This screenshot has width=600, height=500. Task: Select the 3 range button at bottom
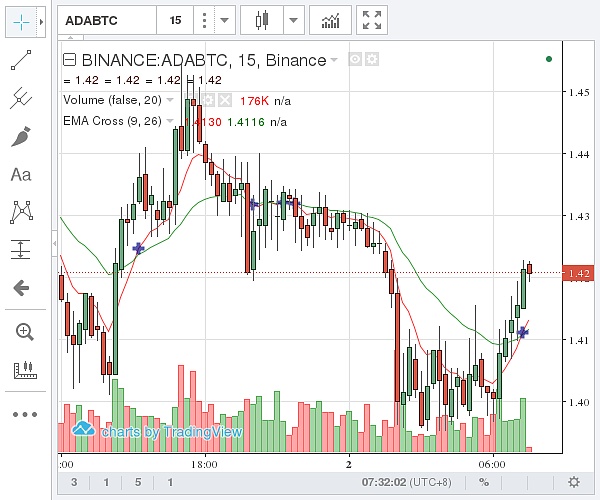[74, 482]
